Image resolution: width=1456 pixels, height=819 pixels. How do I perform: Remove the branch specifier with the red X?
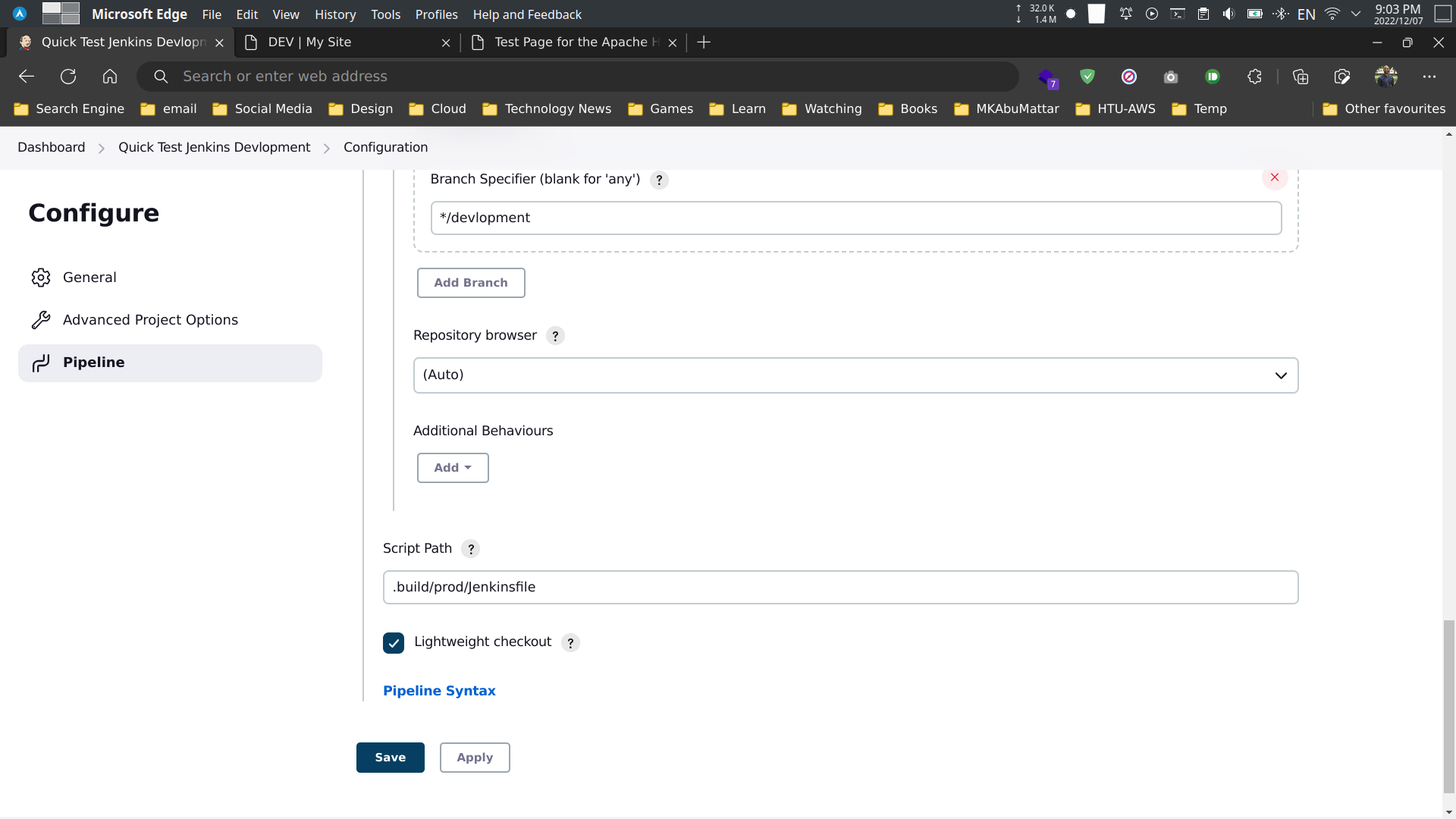[1275, 177]
